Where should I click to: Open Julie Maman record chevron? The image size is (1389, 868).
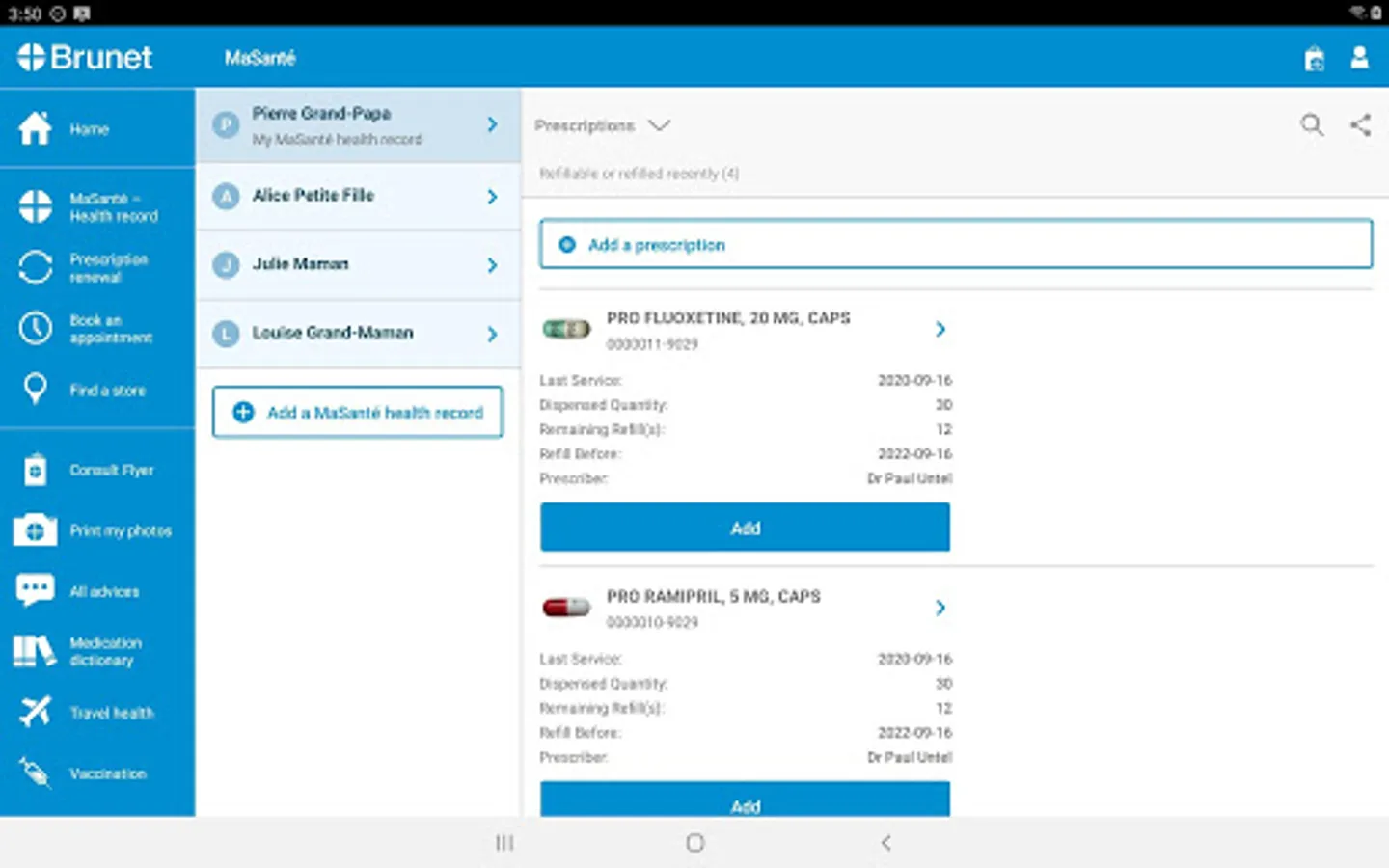[x=493, y=265]
